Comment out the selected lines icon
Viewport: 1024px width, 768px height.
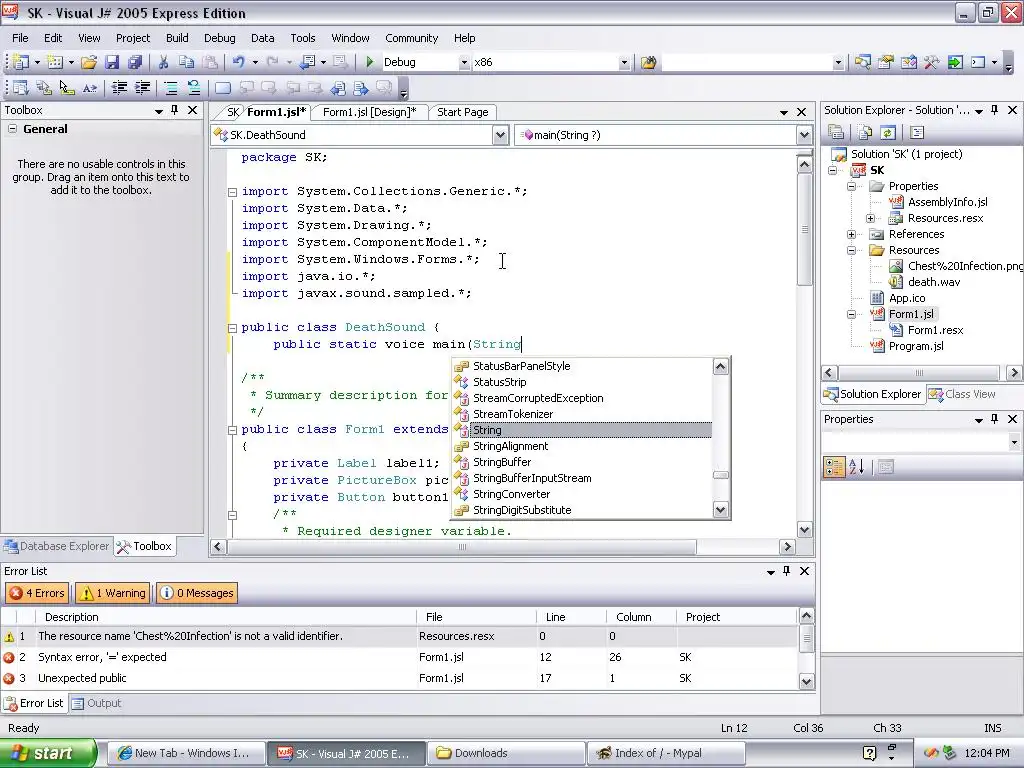pyautogui.click(x=170, y=88)
